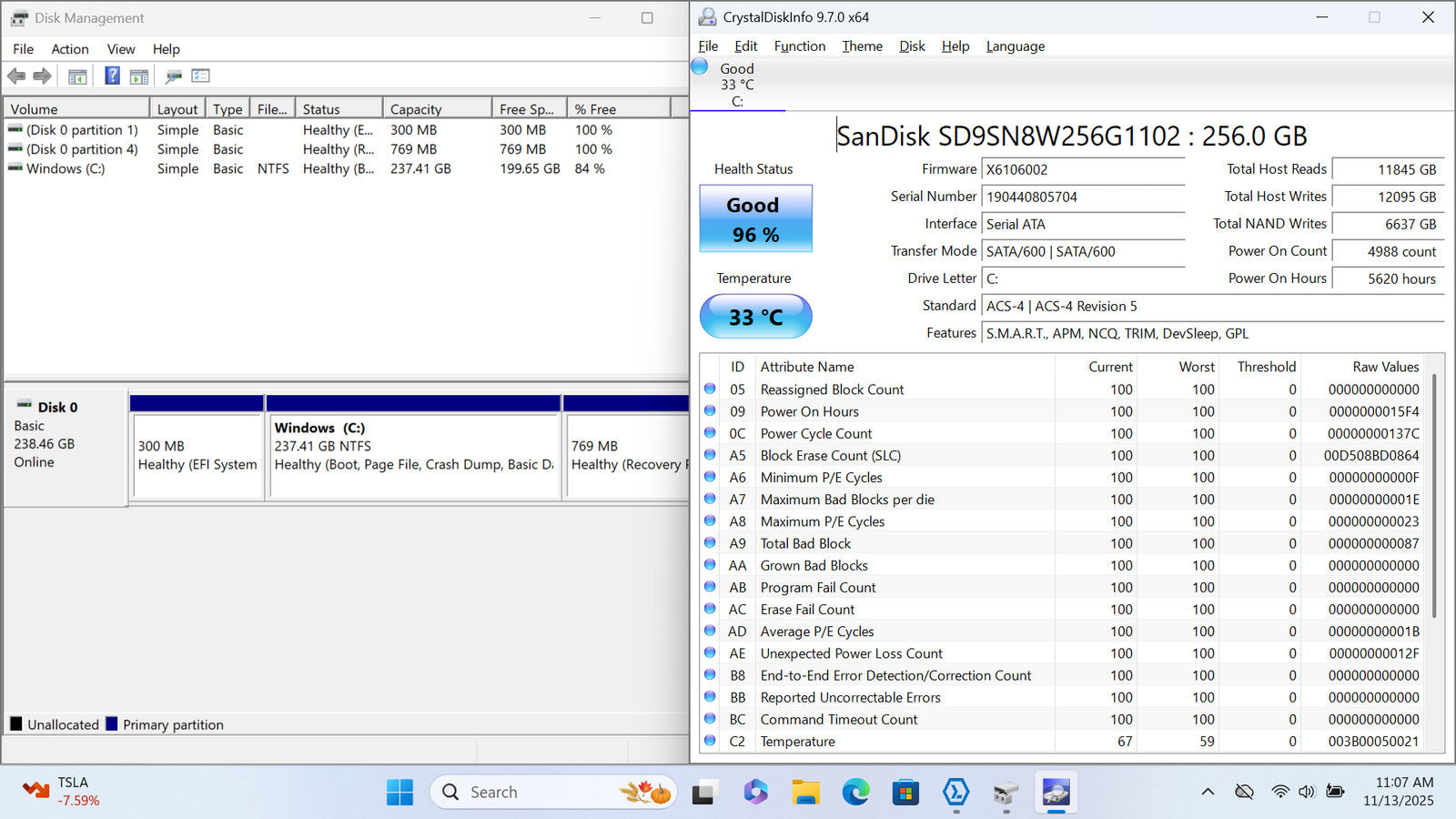Click the Back arrow in Disk Management
Screen dimensions: 1456x819
pos(16,76)
